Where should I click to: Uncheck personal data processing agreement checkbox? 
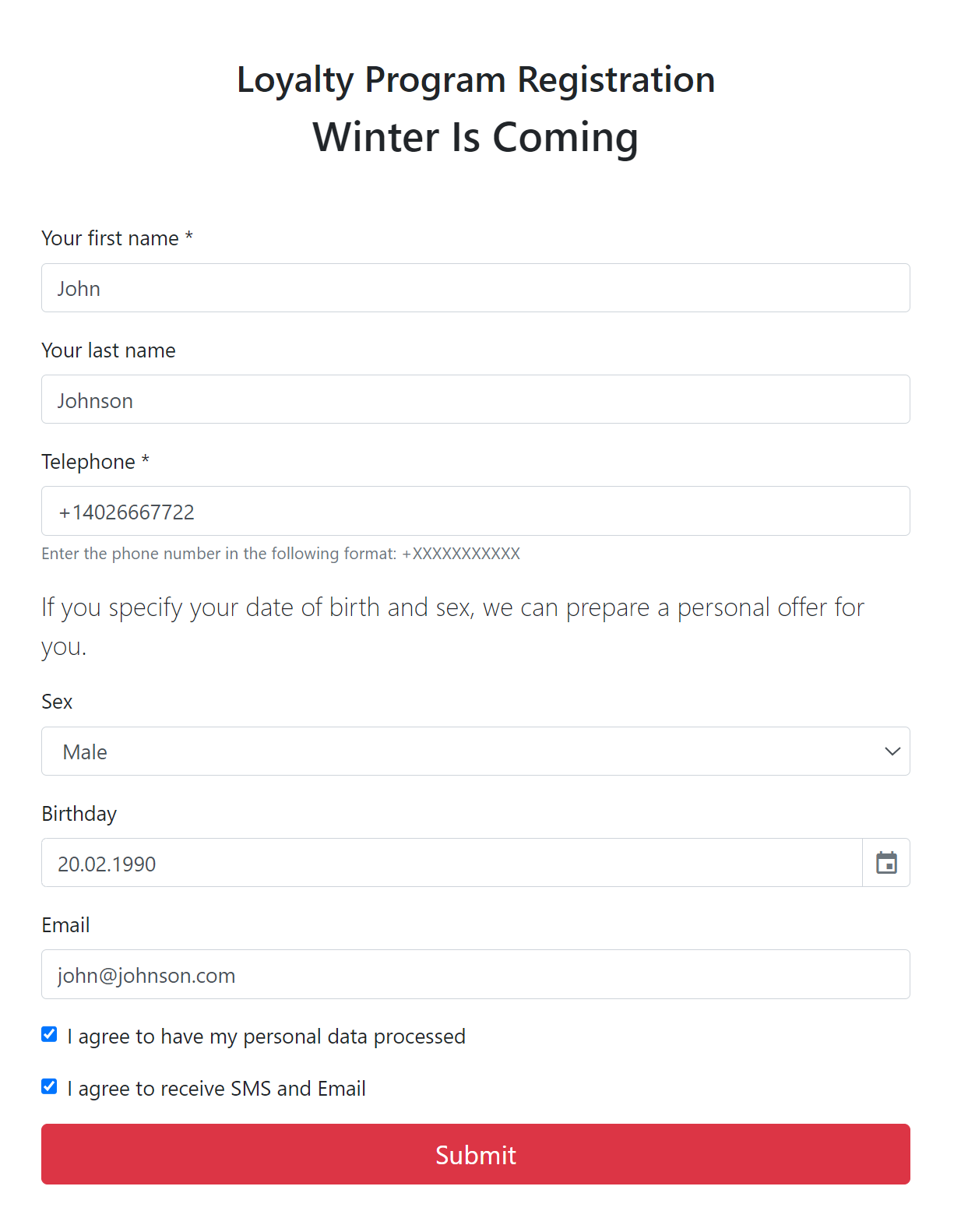pyautogui.click(x=49, y=1034)
